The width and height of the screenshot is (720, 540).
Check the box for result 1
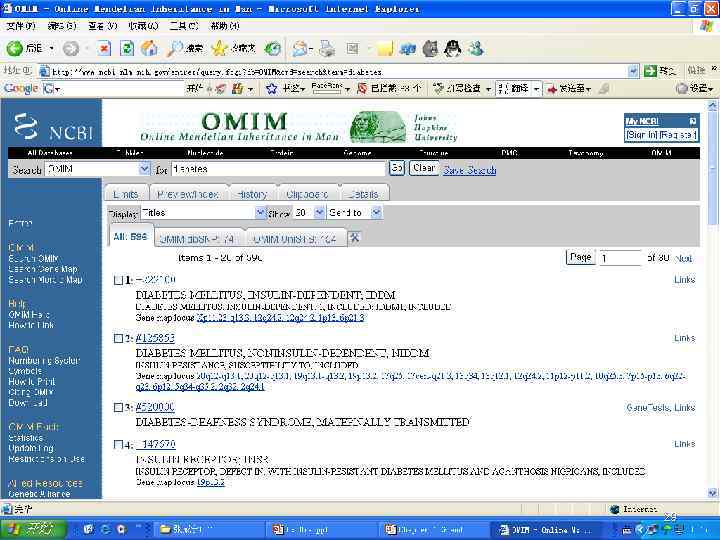click(118, 280)
